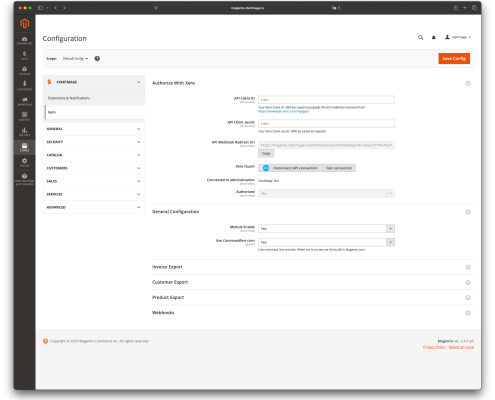The height and width of the screenshot is (400, 495).
Task: Open Dashboard from the admin sidebar
Action: click(x=24, y=41)
